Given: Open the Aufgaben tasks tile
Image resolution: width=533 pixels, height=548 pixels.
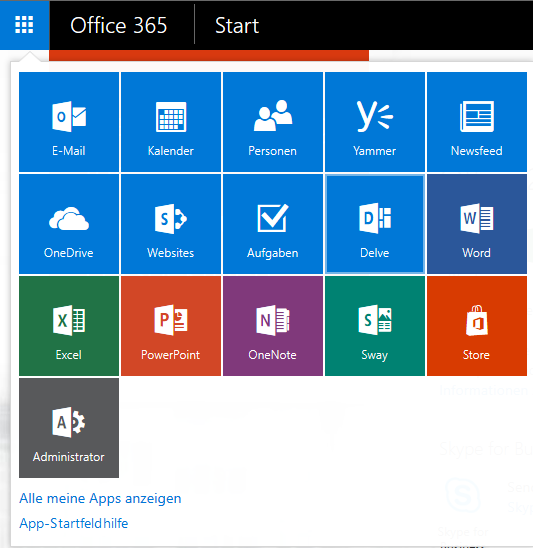Looking at the screenshot, I should pyautogui.click(x=273, y=224).
